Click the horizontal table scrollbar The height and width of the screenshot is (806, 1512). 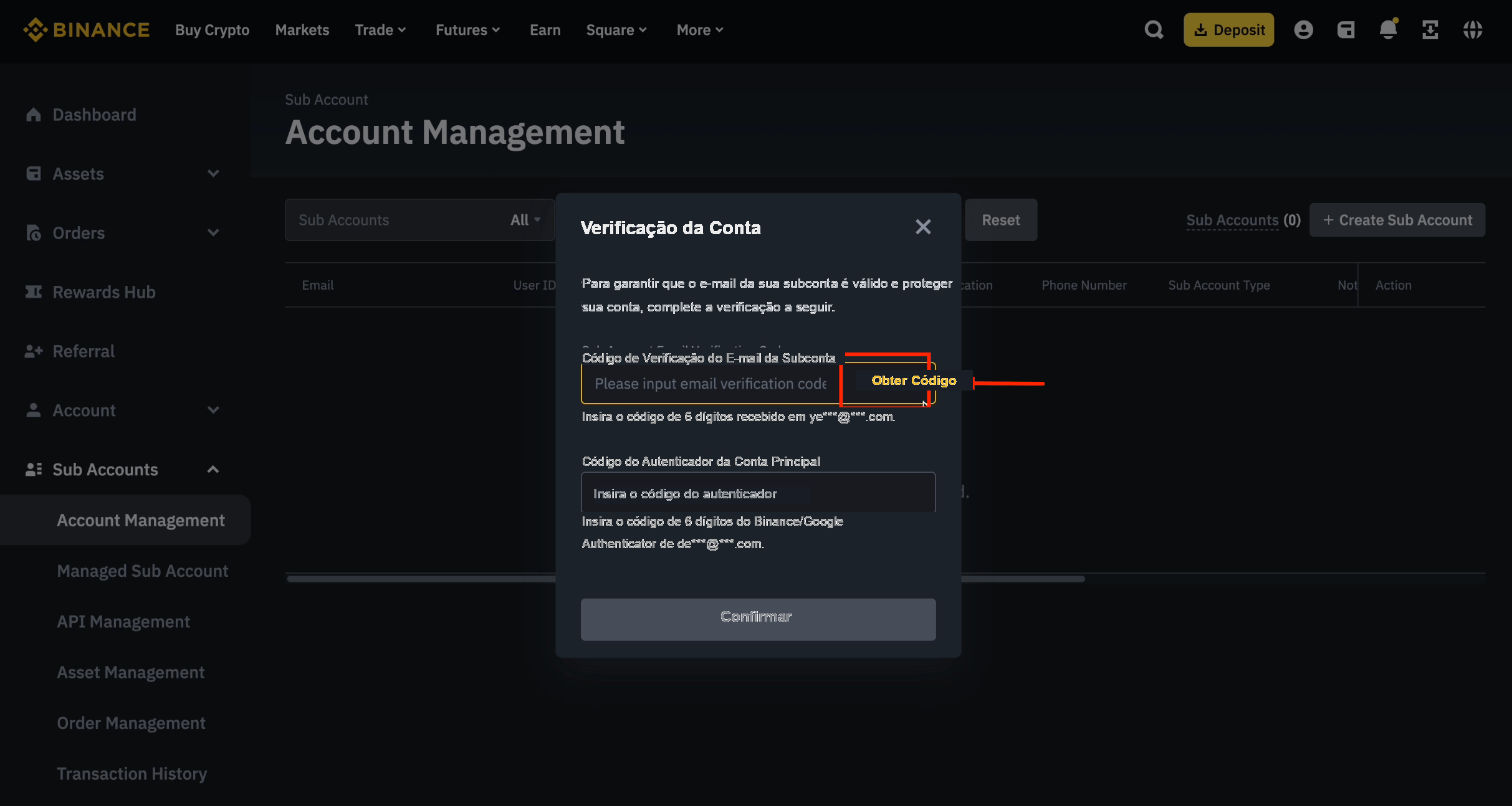coord(686,579)
